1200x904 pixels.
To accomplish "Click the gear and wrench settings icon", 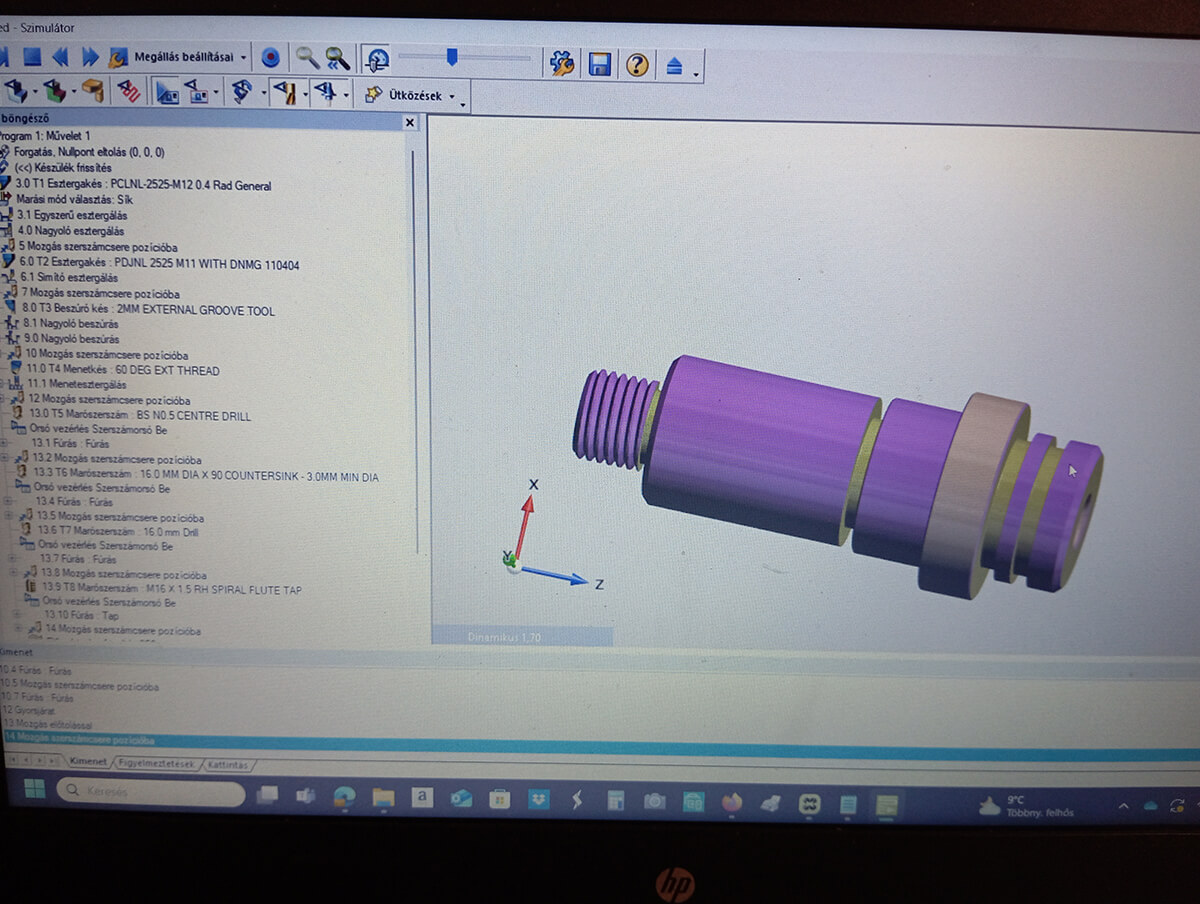I will [x=562, y=64].
